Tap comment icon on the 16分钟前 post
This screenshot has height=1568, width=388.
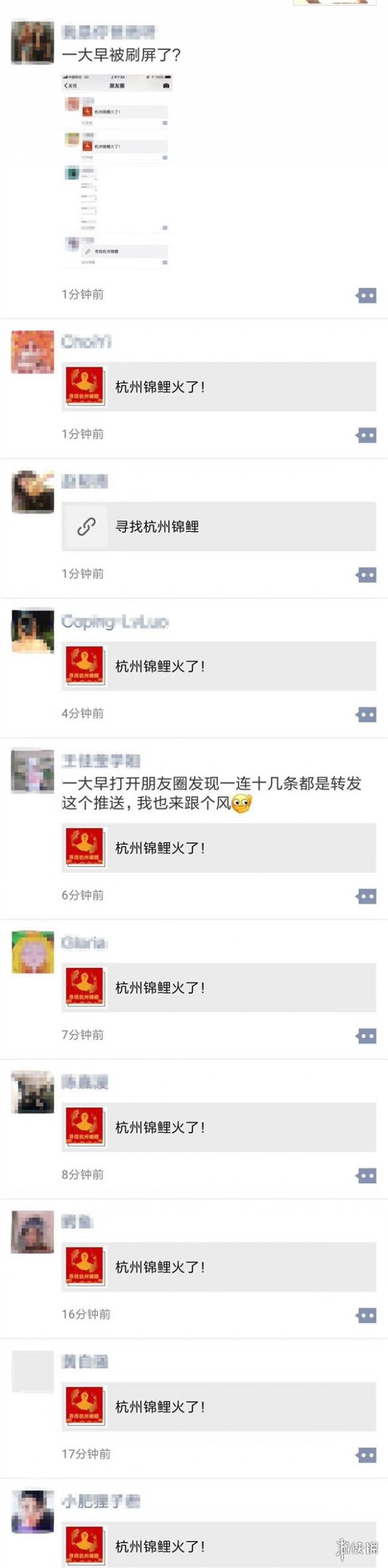click(366, 1315)
